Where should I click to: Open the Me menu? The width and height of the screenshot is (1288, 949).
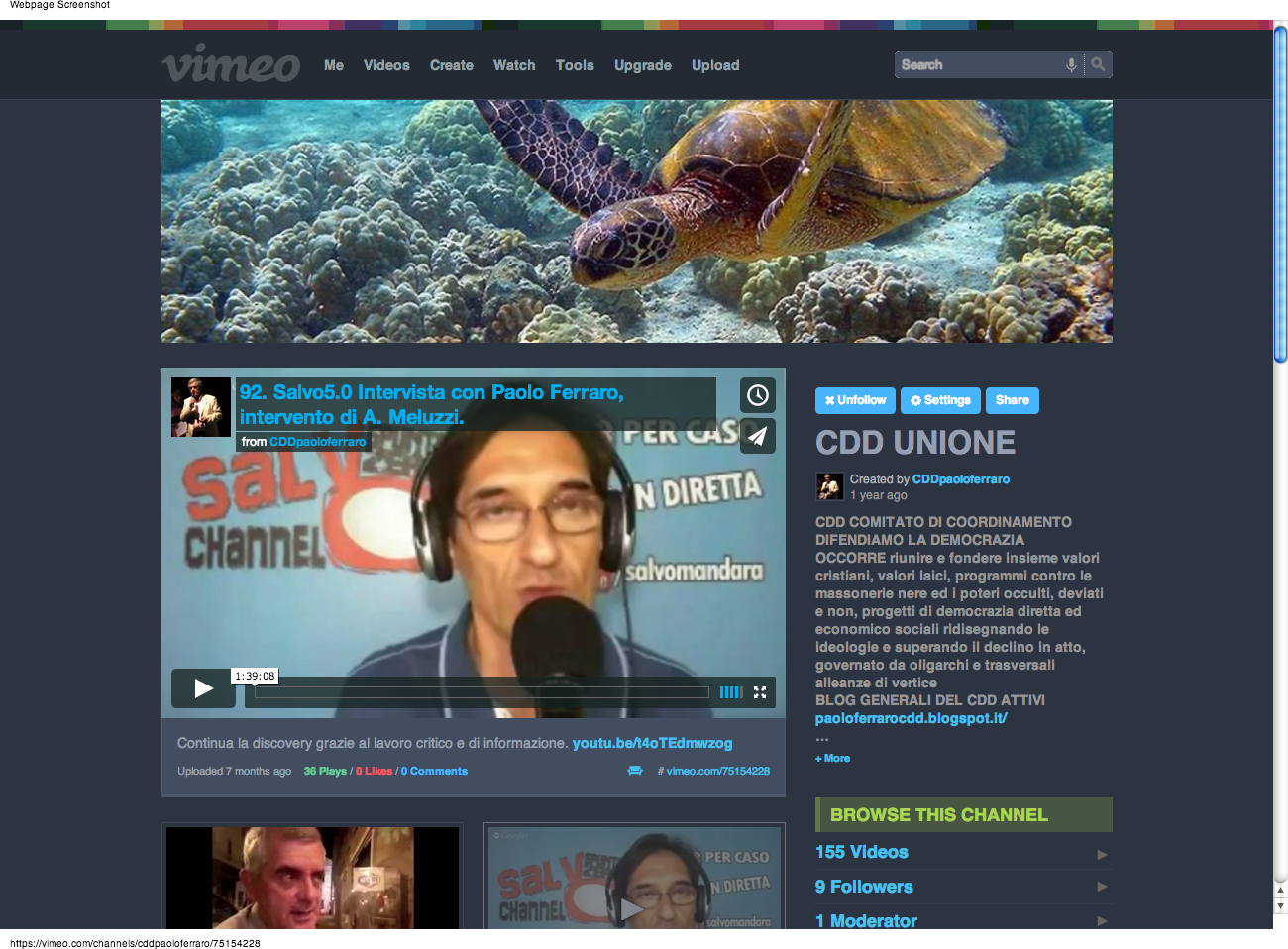click(334, 65)
